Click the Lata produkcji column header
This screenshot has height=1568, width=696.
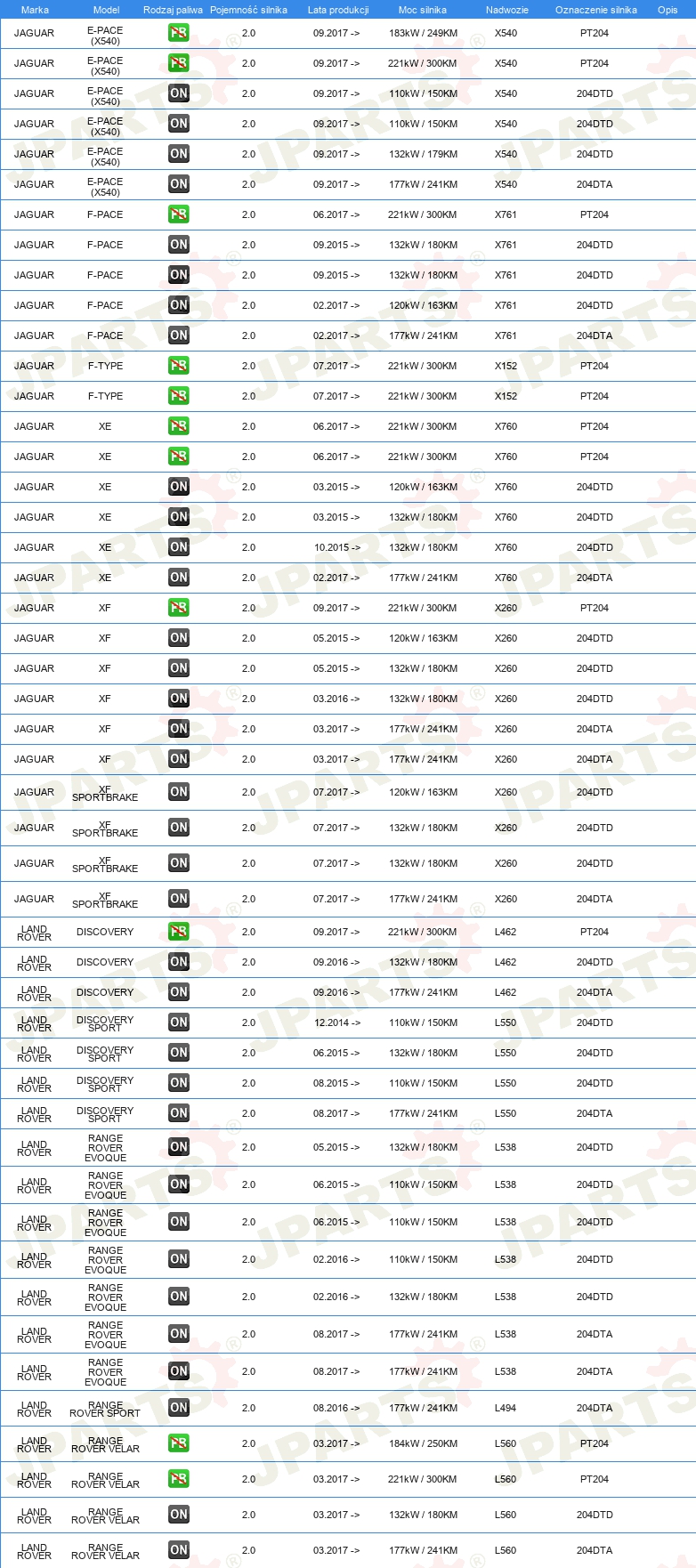coord(338,10)
